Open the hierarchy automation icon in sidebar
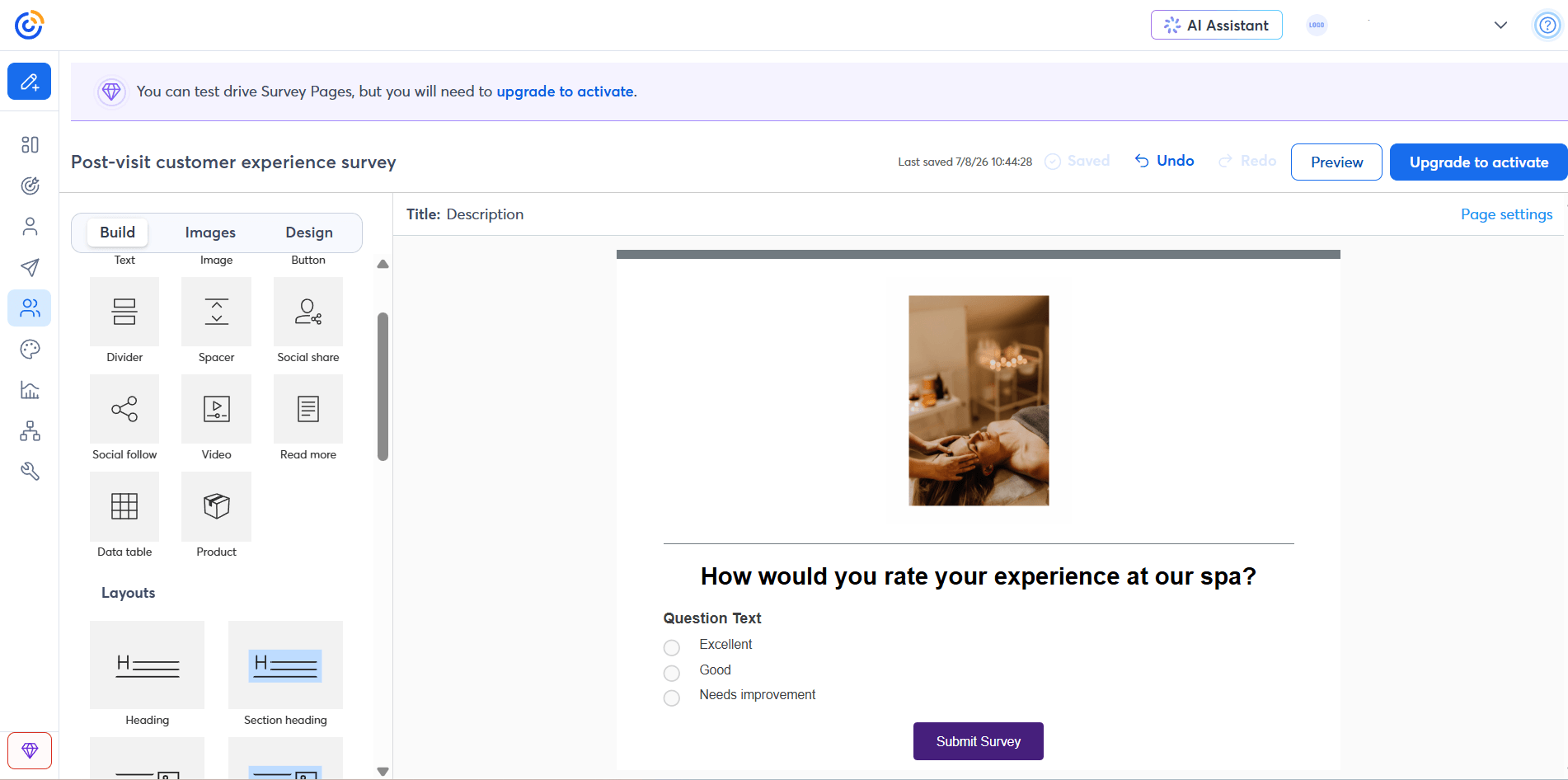This screenshot has height=780, width=1568. click(30, 430)
